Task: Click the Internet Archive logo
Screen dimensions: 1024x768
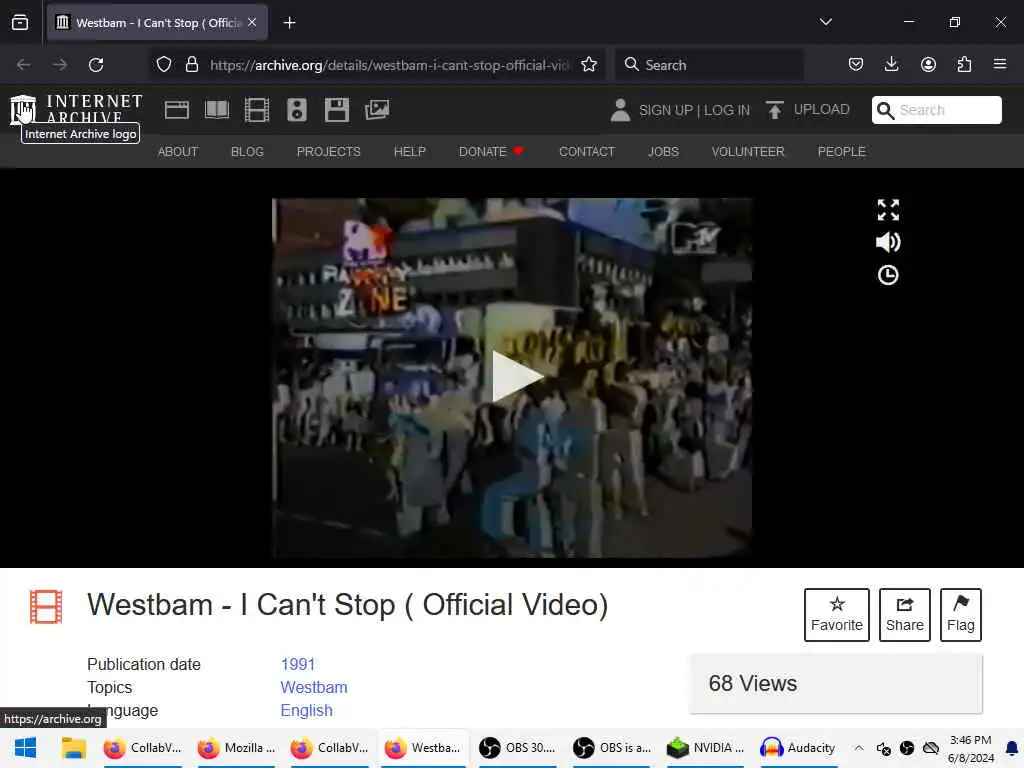Action: pyautogui.click(x=76, y=109)
